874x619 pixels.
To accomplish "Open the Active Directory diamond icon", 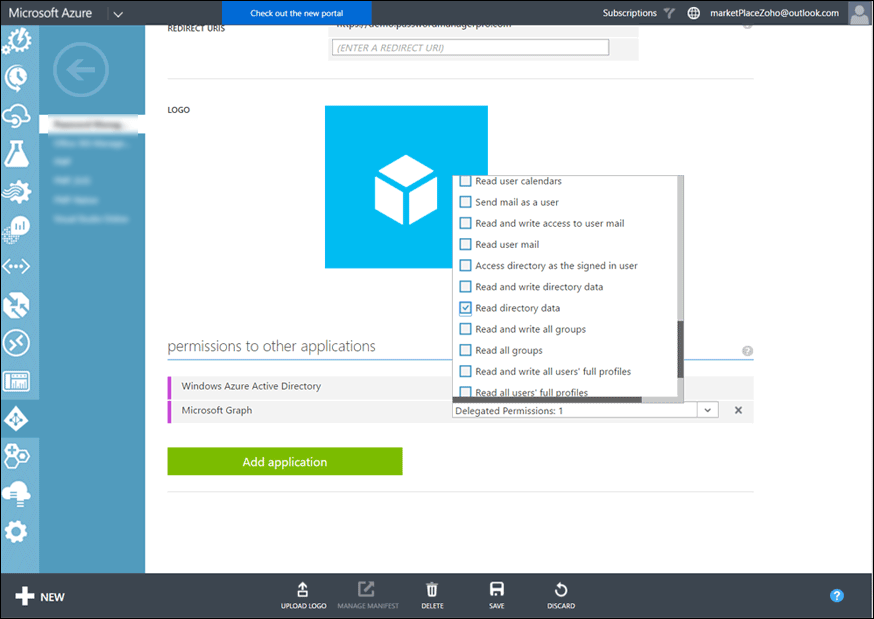I will [17, 419].
